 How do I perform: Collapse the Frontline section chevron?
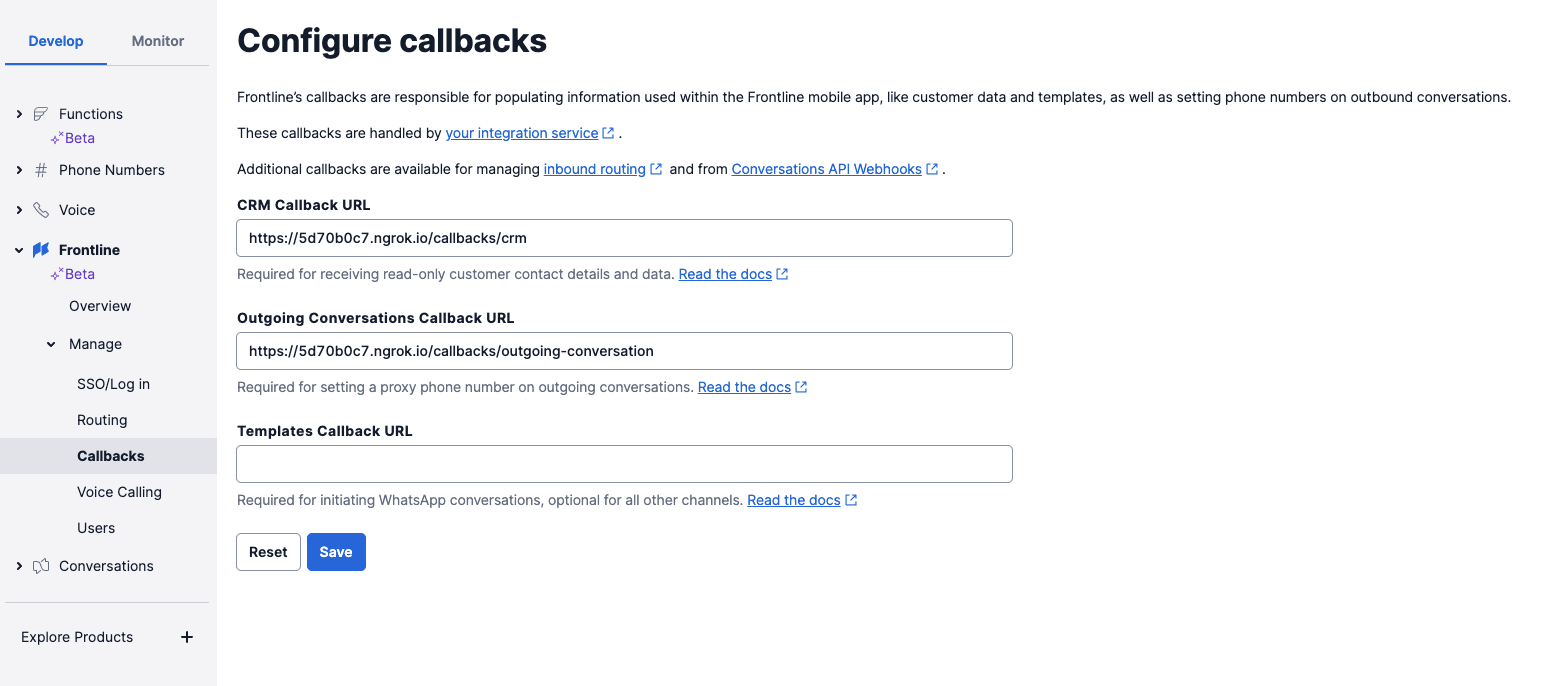[x=18, y=249]
